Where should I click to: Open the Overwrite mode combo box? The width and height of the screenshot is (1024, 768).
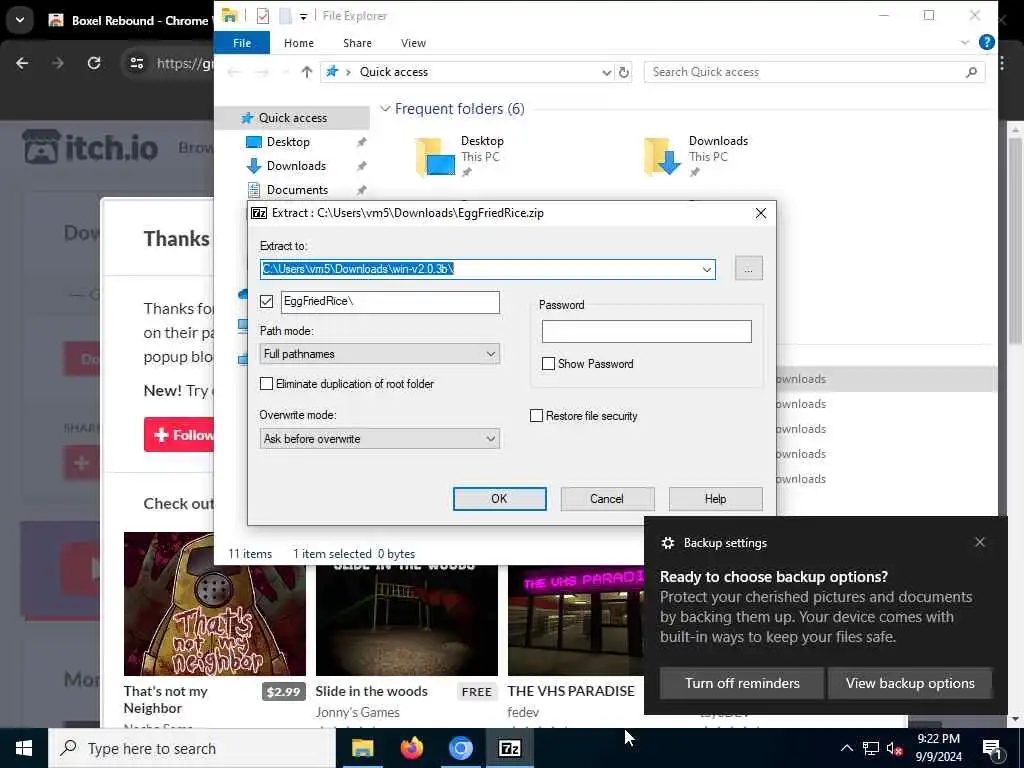click(379, 439)
